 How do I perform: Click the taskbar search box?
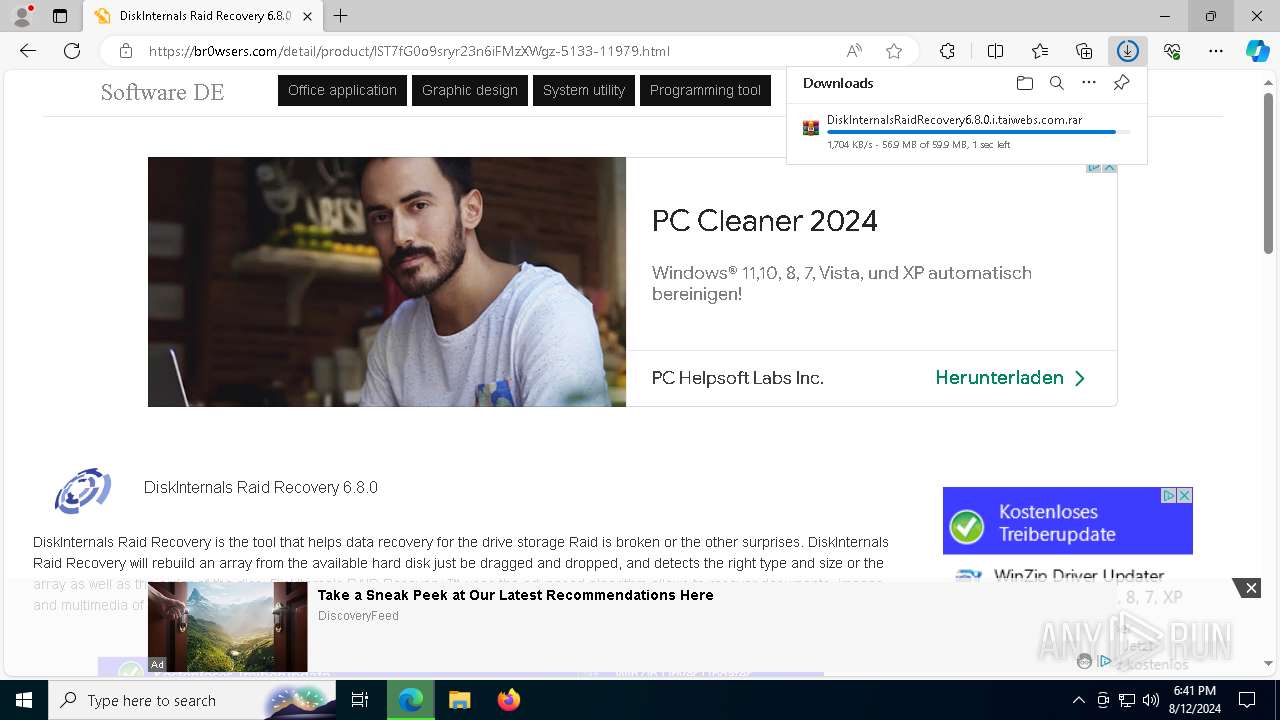[190, 700]
